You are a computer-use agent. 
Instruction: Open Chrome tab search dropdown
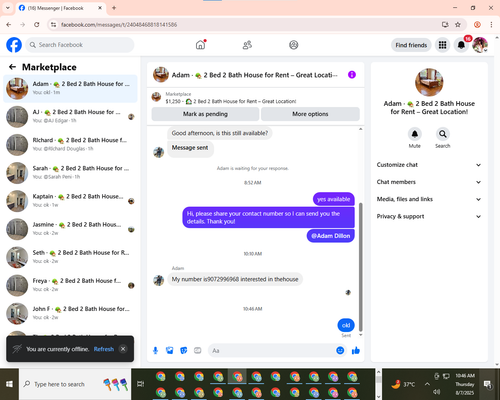click(x=8, y=8)
